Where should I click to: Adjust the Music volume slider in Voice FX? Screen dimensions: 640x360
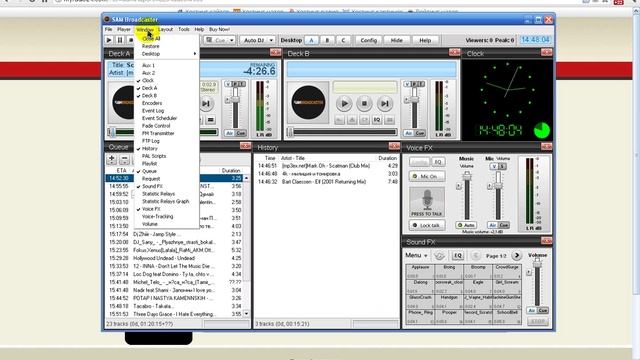(467, 176)
